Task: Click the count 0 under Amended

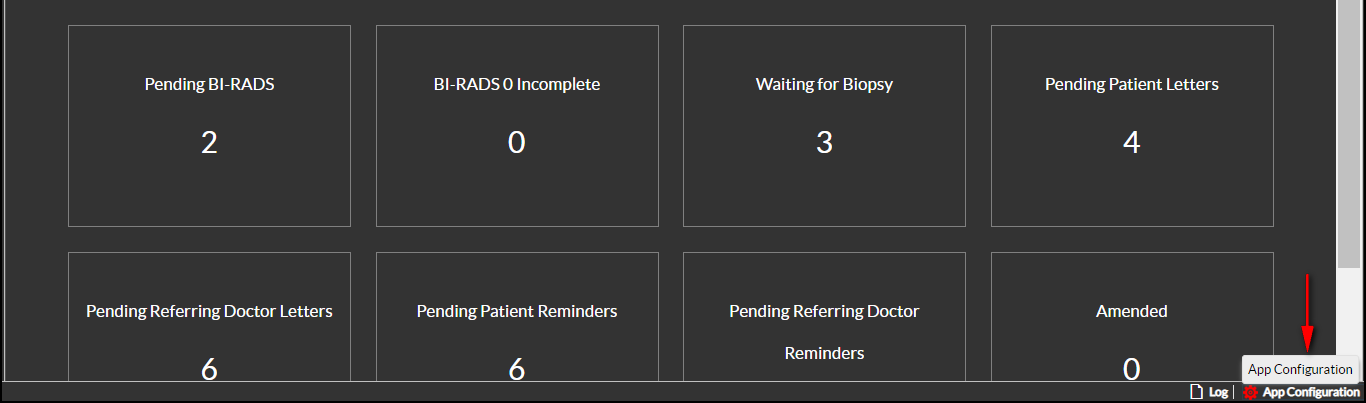Action: 1132,369
